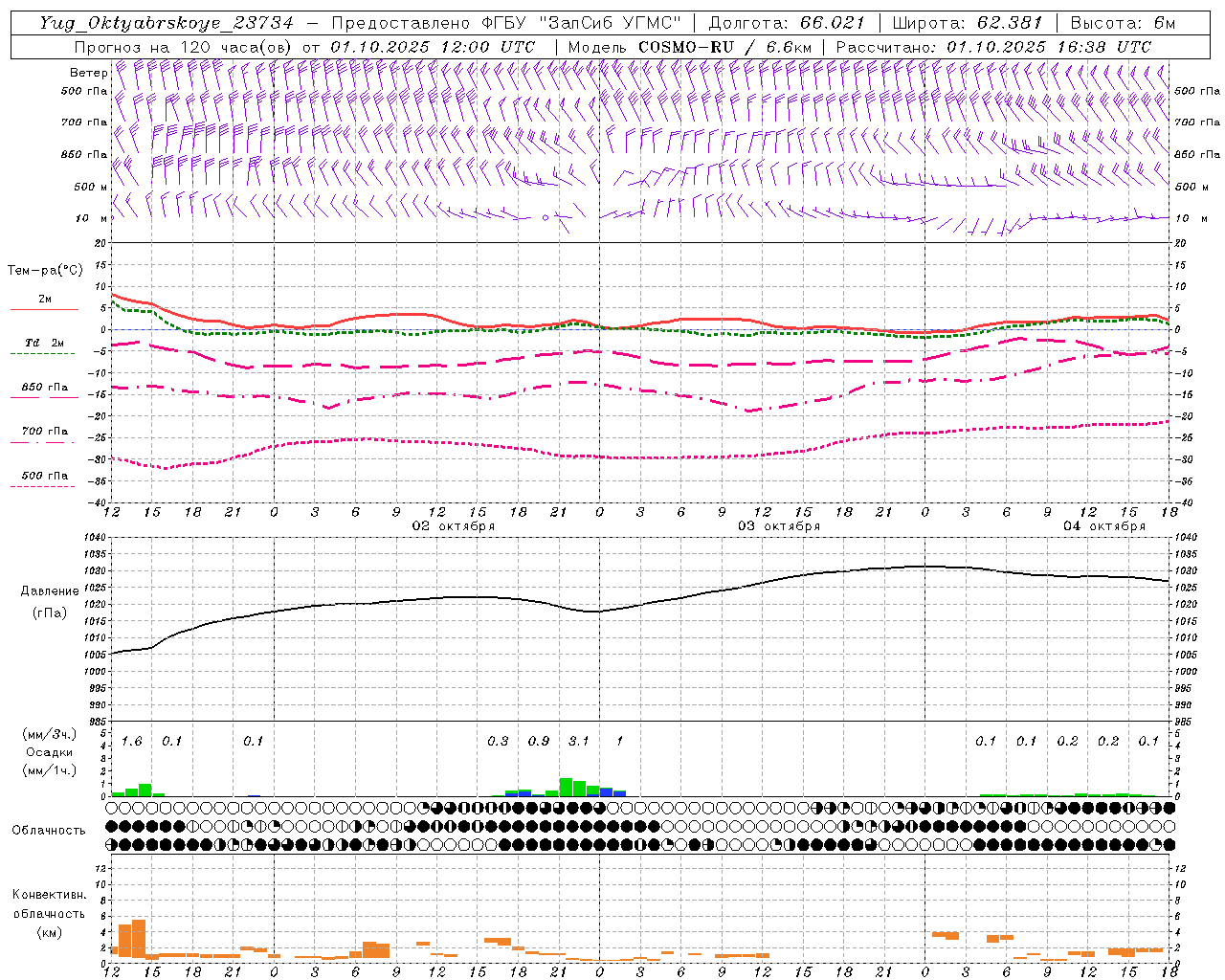1225x980 pixels.
Task: Click the '1.6' precipitation amount value
Action: 131,742
